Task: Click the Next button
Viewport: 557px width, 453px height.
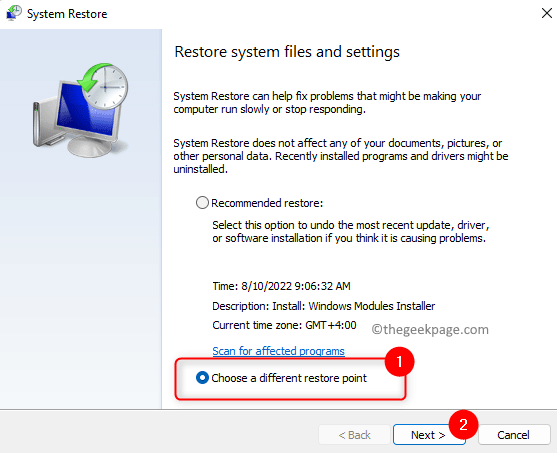Action: click(428, 435)
